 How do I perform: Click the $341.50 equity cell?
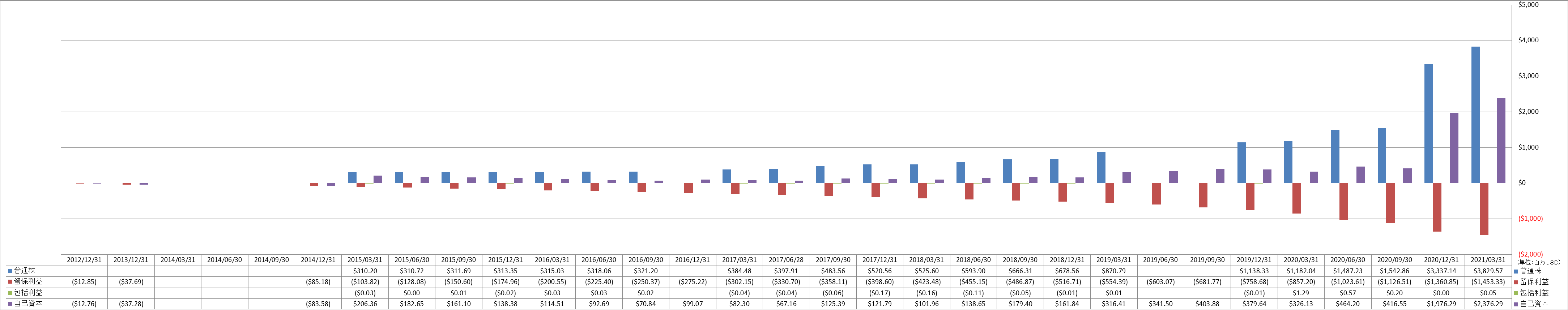click(x=1161, y=304)
